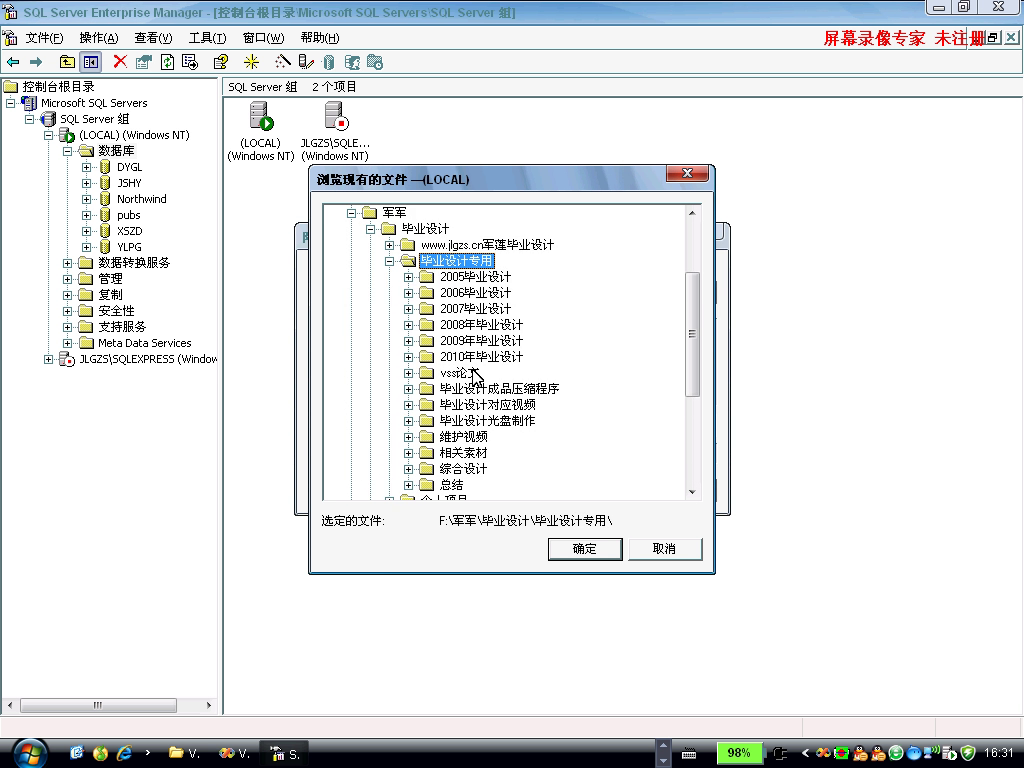
Task: Select the 管理 node in tree
Action: point(110,279)
